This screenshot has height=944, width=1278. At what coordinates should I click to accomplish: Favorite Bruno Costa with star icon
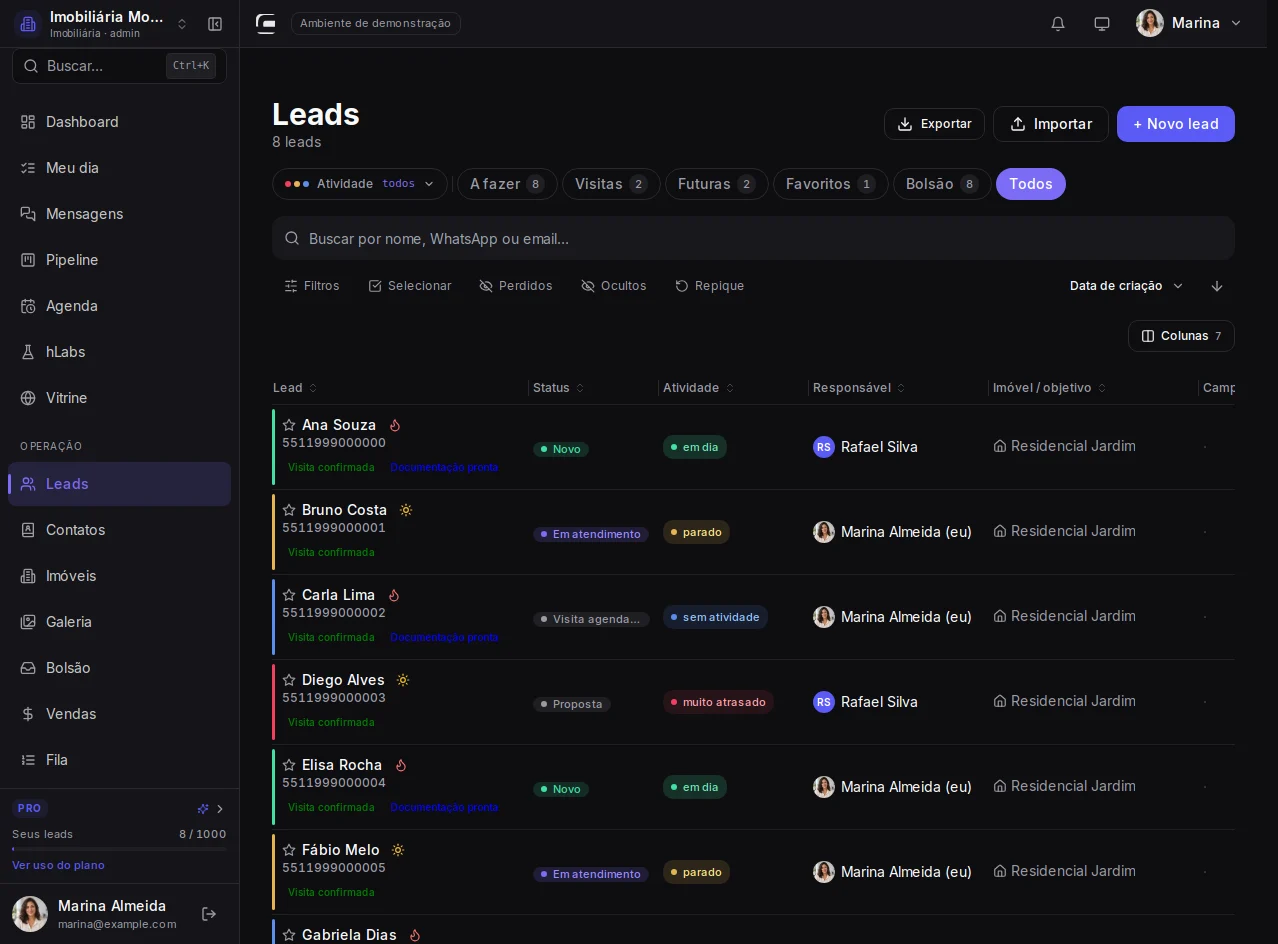(289, 510)
